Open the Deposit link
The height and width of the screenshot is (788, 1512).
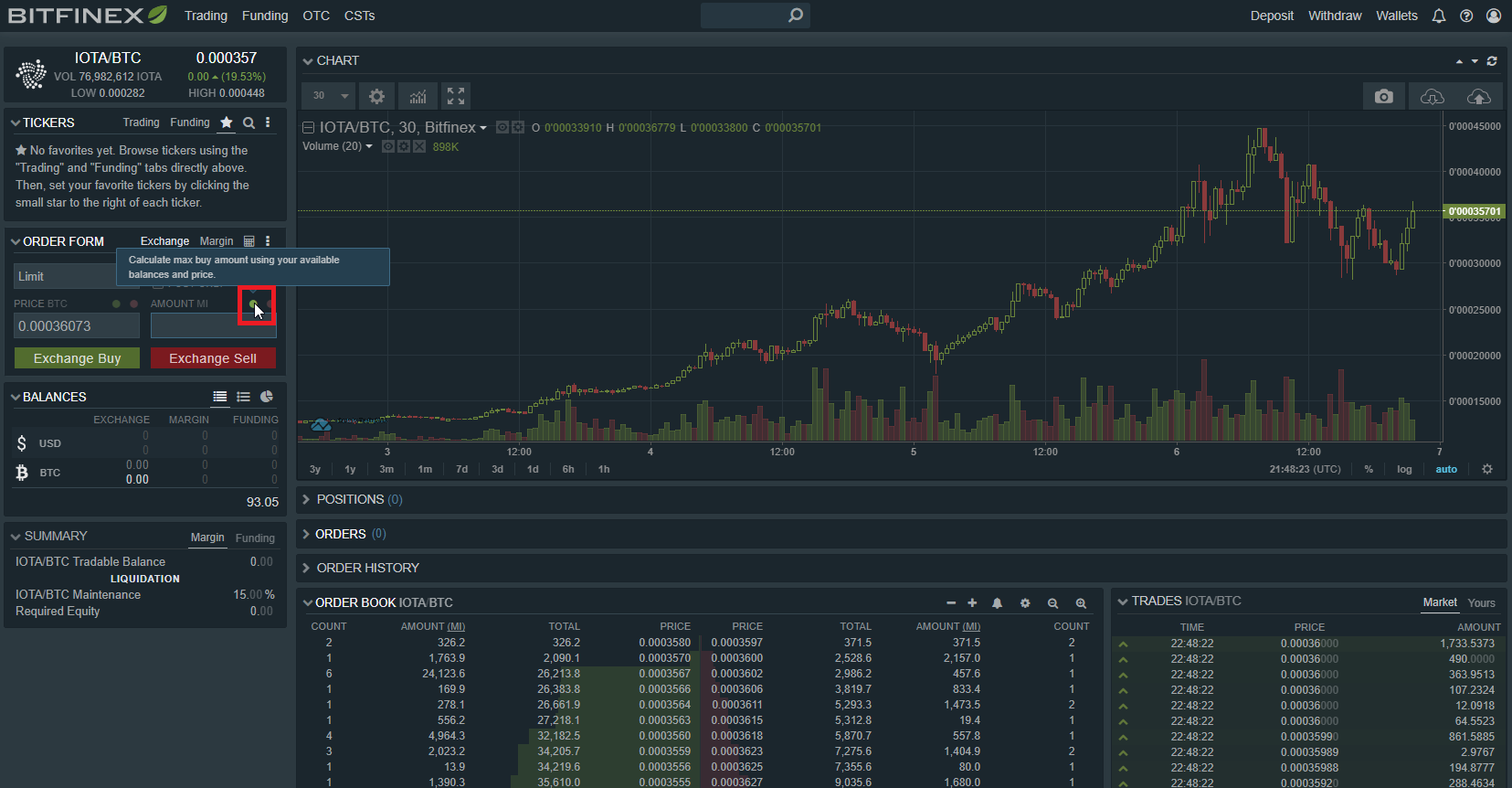(x=1272, y=16)
